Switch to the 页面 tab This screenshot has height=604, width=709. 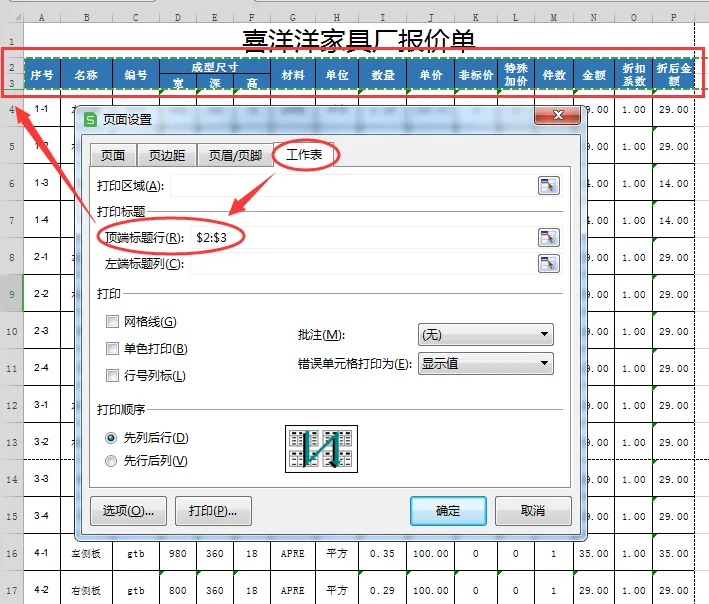[113, 155]
